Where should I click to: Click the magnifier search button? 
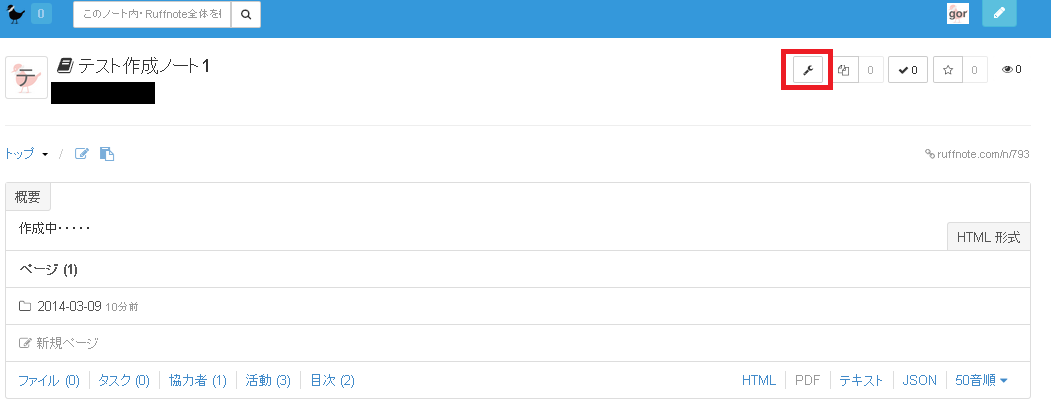tap(246, 15)
